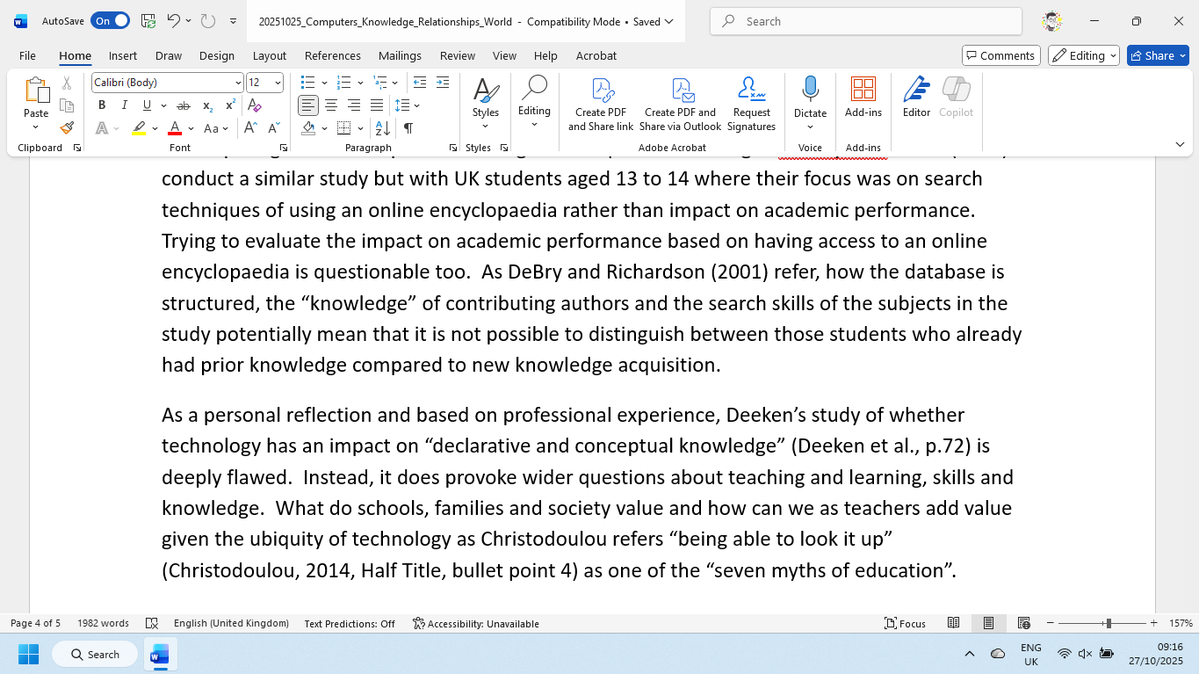Switch to Read Mode view icon
This screenshot has width=1199, height=674.
[954, 624]
